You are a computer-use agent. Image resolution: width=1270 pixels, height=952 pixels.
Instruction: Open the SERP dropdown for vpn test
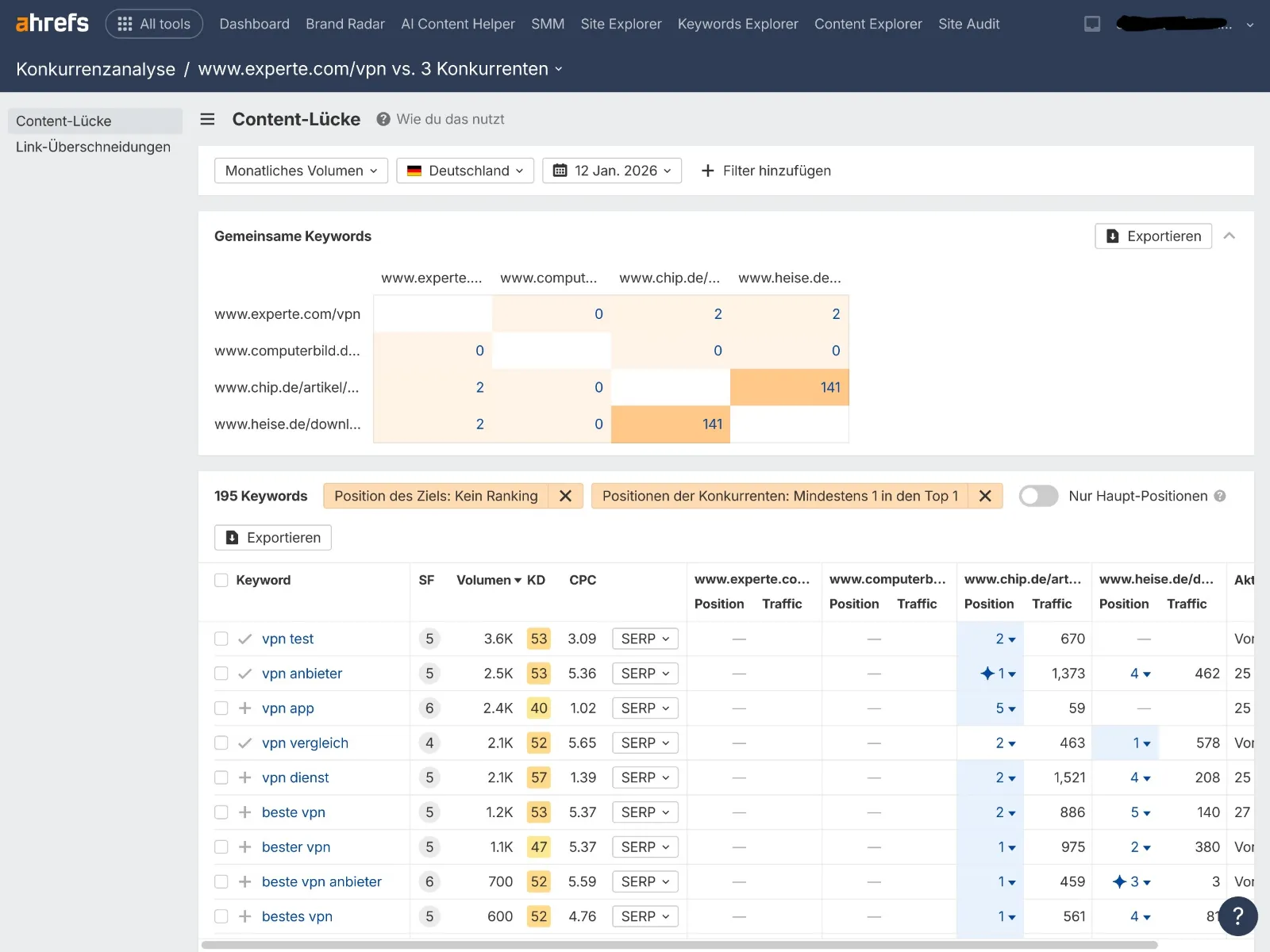click(x=645, y=639)
